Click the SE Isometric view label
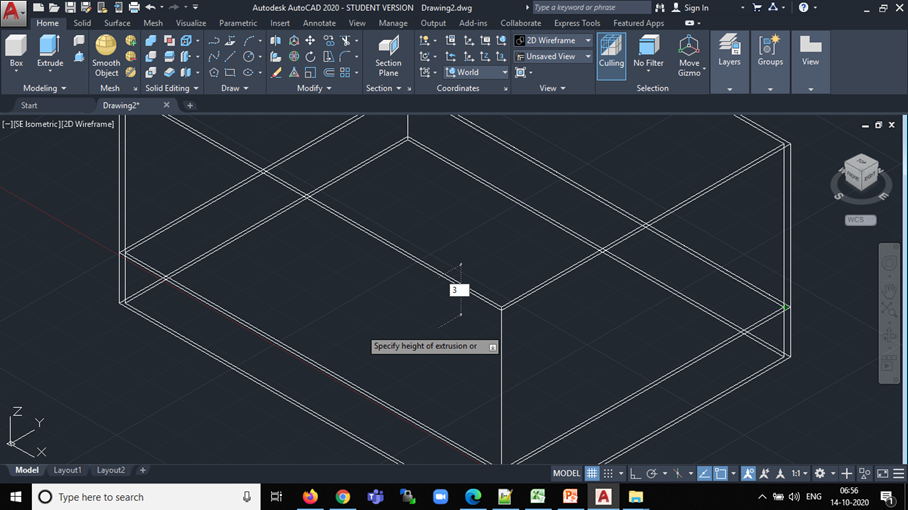The width and height of the screenshot is (908, 510). 35,124
